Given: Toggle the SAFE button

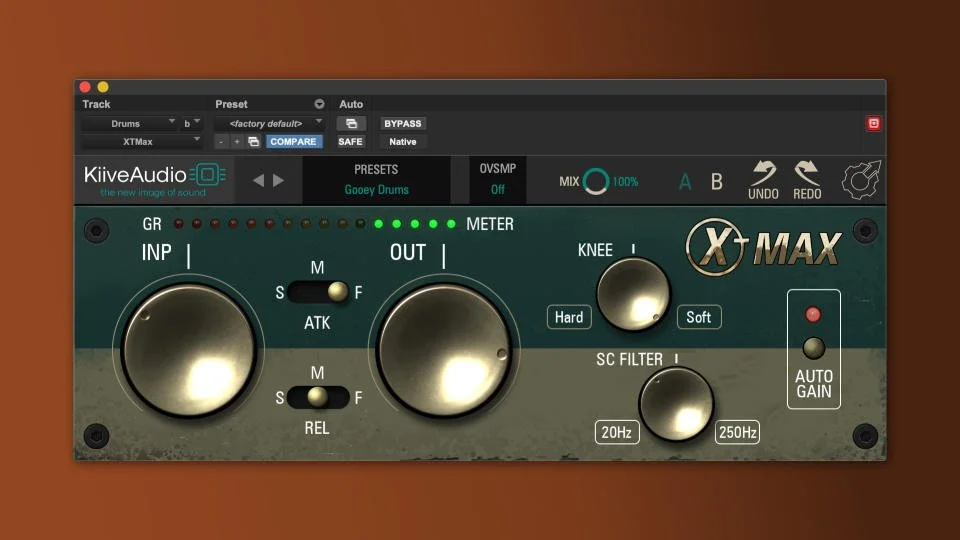Looking at the screenshot, I should tap(350, 142).
